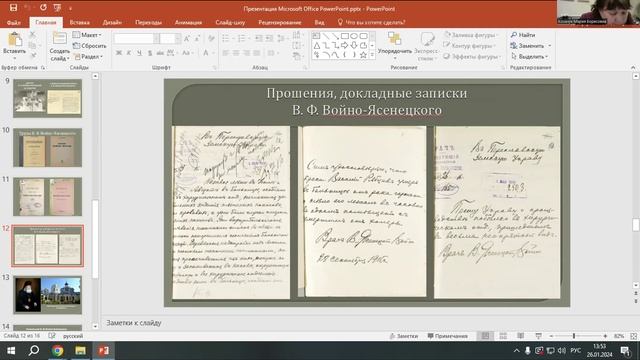Open Экспресс-стили quick styles
This screenshot has width=640, height=360.
click(427, 47)
